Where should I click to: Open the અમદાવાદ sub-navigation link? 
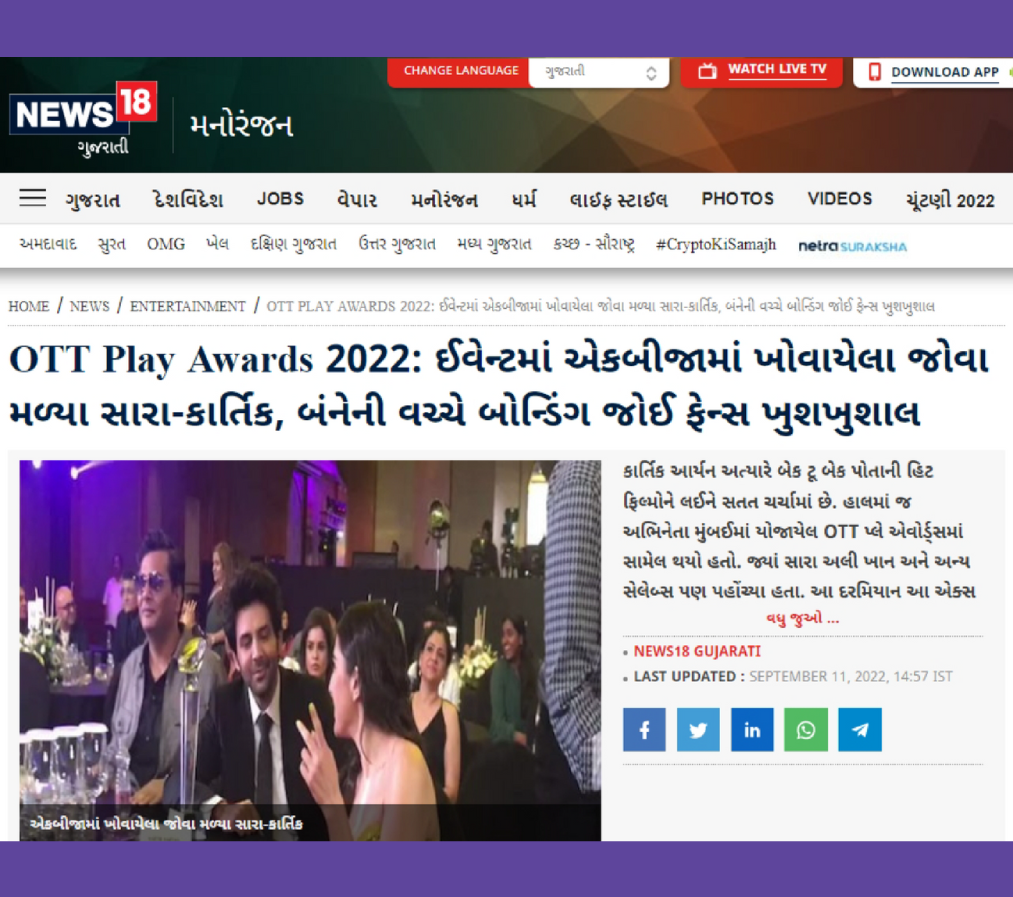coord(48,244)
